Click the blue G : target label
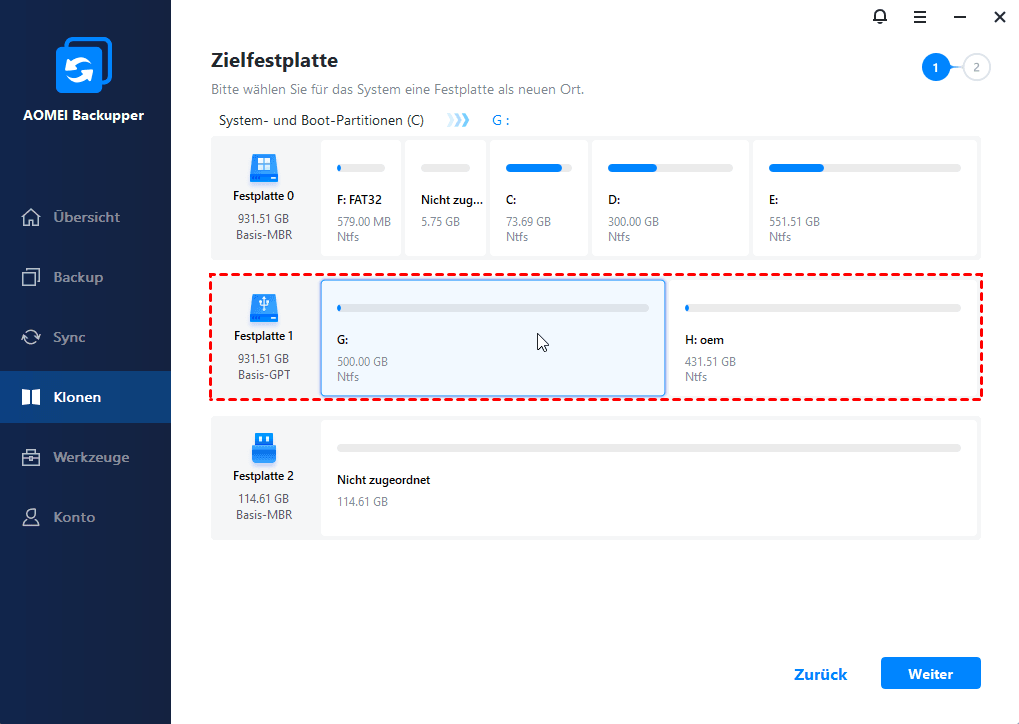The width and height of the screenshot is (1019, 724). pyautogui.click(x=500, y=120)
